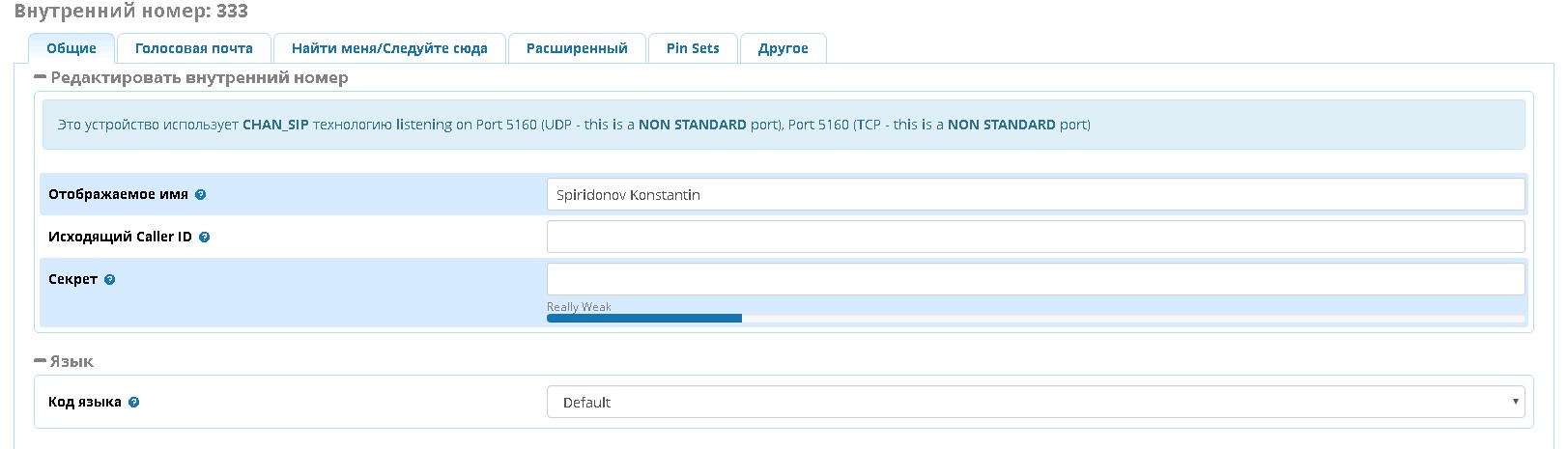
Task: Open help icon beside Секрет
Action: coord(110,280)
